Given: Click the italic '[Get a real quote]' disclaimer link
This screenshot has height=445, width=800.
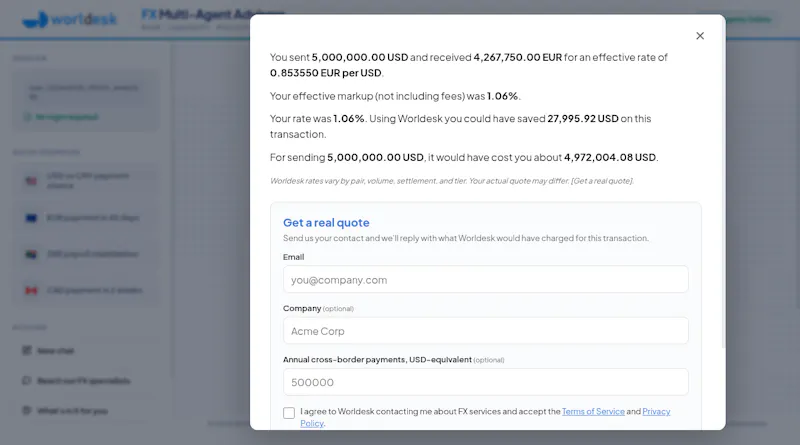Looking at the screenshot, I should click(x=602, y=181).
